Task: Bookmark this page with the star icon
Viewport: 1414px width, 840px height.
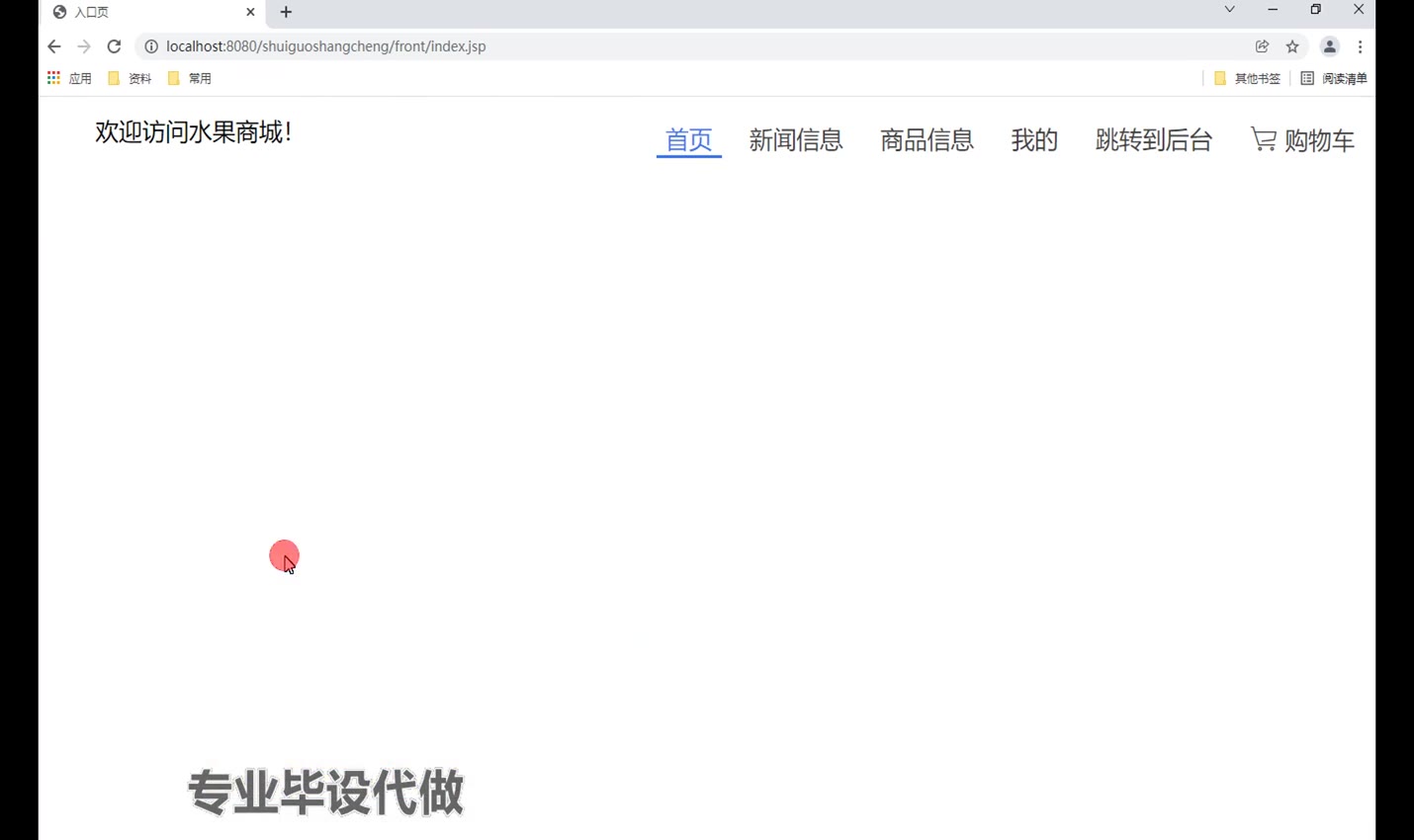Action: coord(1292,46)
